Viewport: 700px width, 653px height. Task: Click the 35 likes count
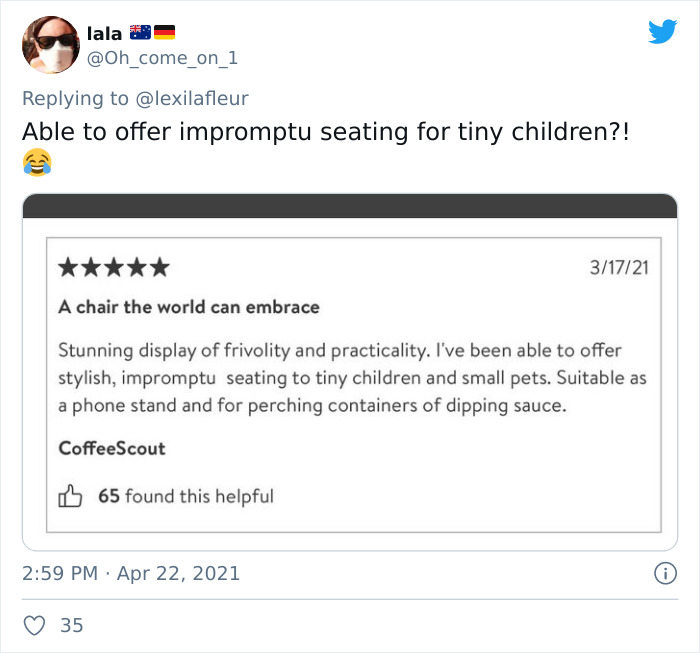tap(72, 625)
